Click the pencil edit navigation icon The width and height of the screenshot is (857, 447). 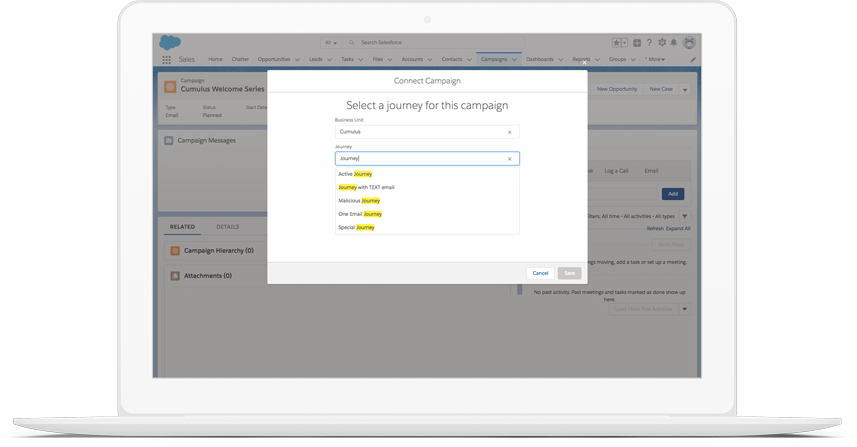pyautogui.click(x=693, y=60)
